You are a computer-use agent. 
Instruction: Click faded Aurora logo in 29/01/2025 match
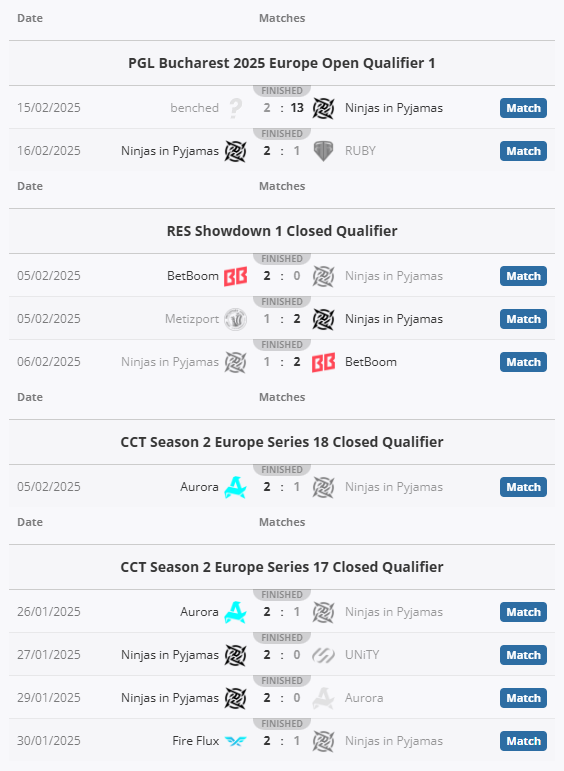click(324, 698)
